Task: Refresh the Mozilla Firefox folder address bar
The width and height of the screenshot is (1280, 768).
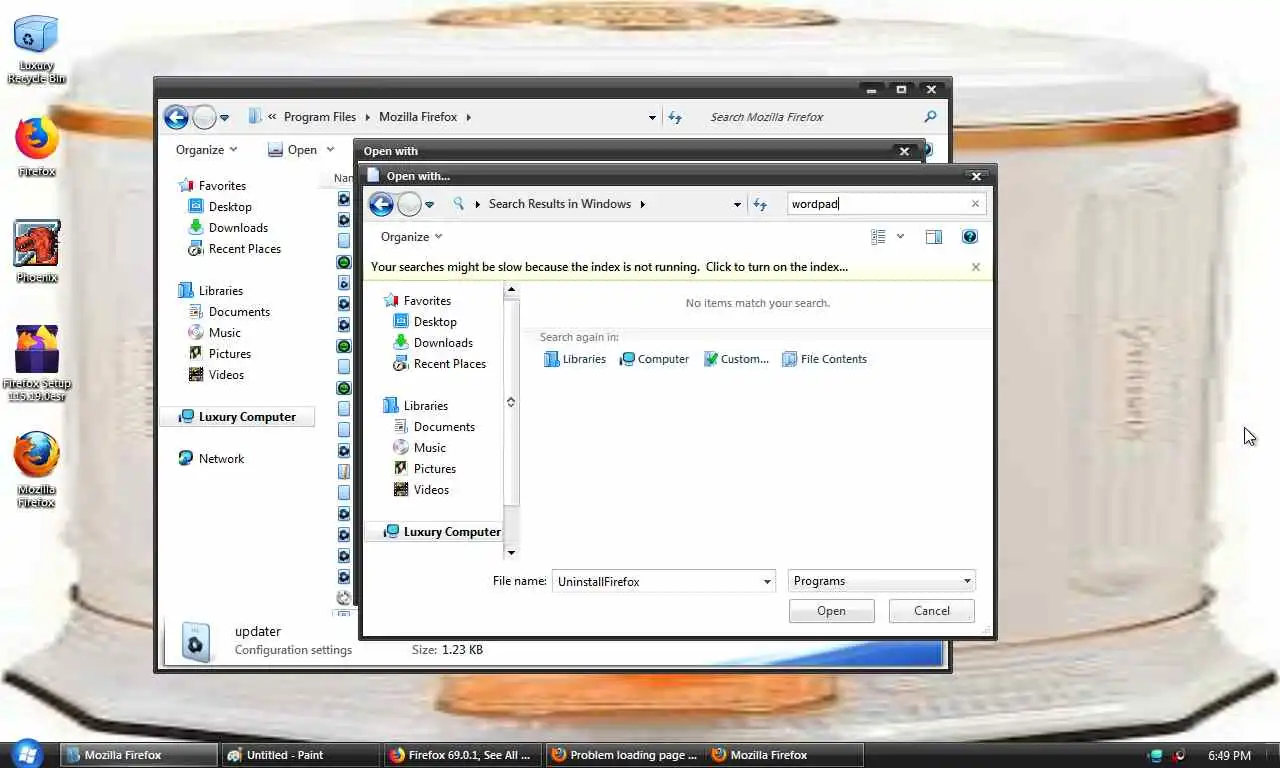Action: [x=675, y=117]
